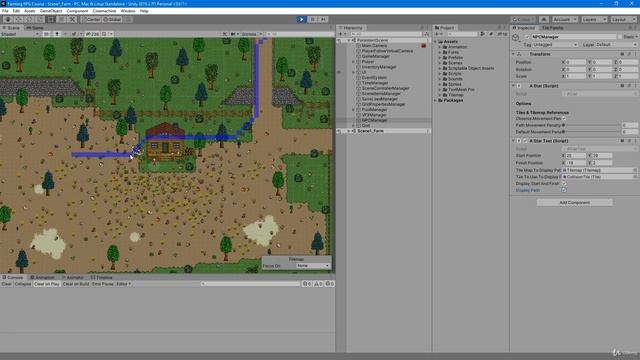The width and height of the screenshot is (640, 360).
Task: Select the Tilemap folder in Project
Action: (456, 95)
